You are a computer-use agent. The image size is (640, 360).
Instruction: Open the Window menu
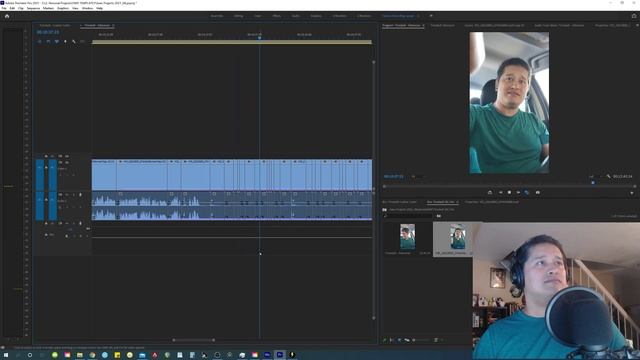point(87,8)
